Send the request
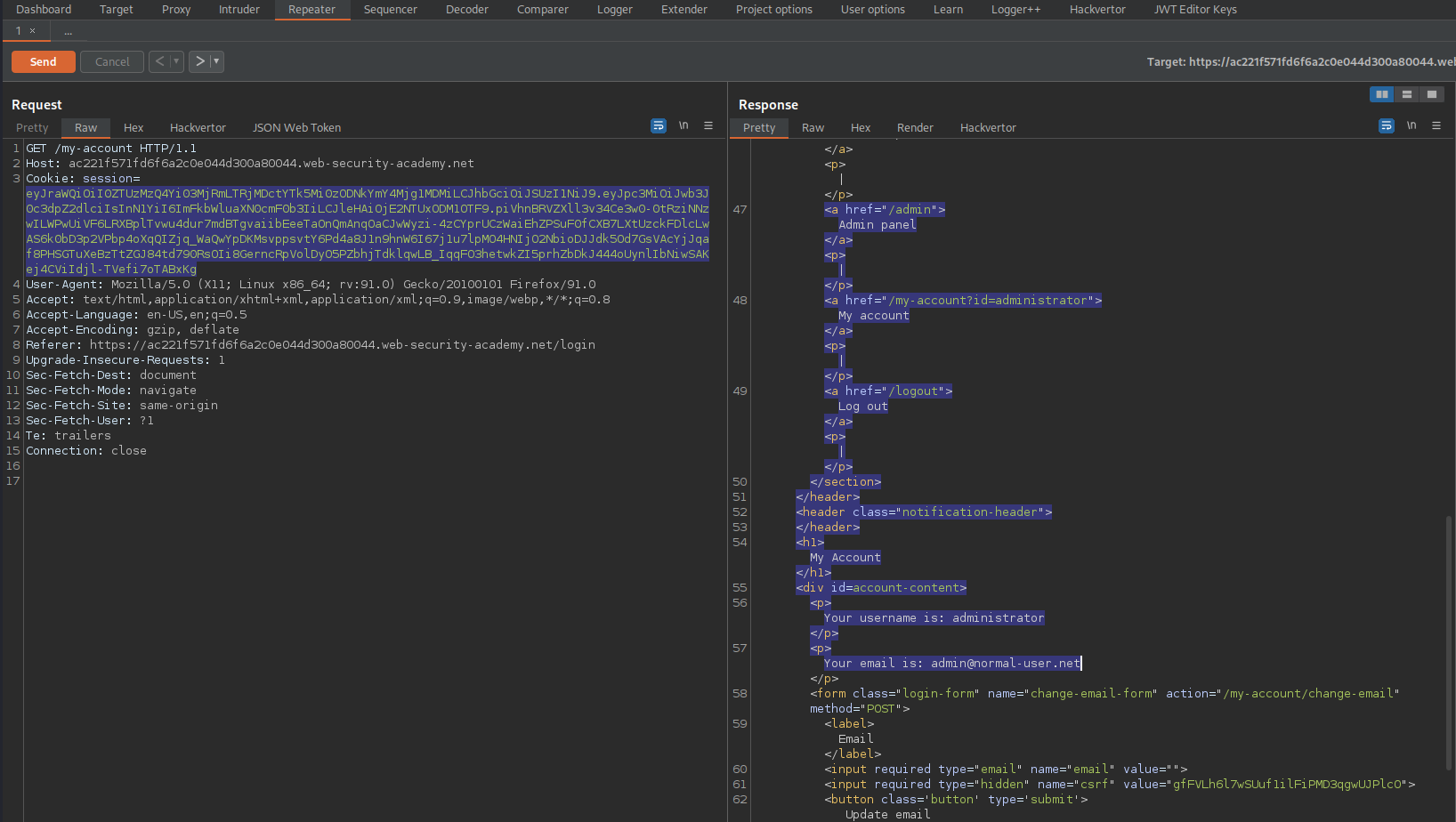The width and height of the screenshot is (1456, 822). 44,61
